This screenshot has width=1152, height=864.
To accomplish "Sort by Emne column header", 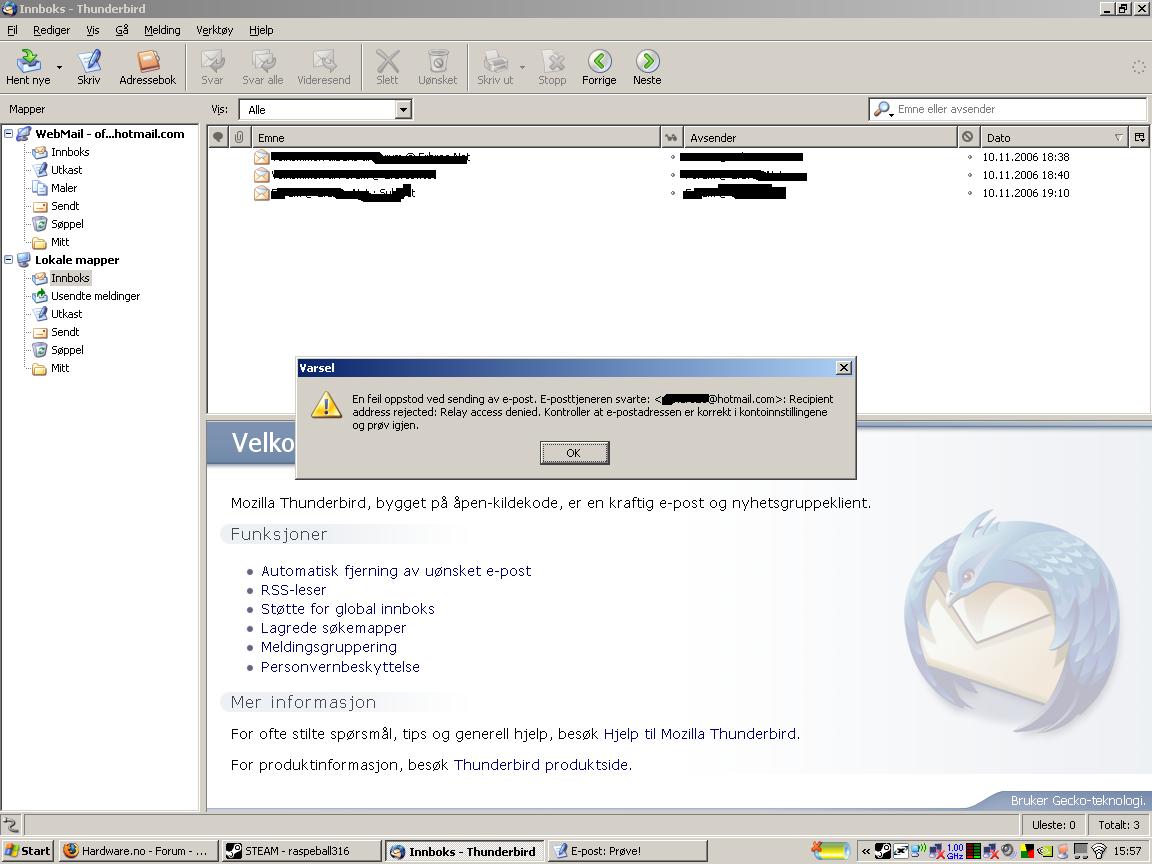I will tap(456, 137).
